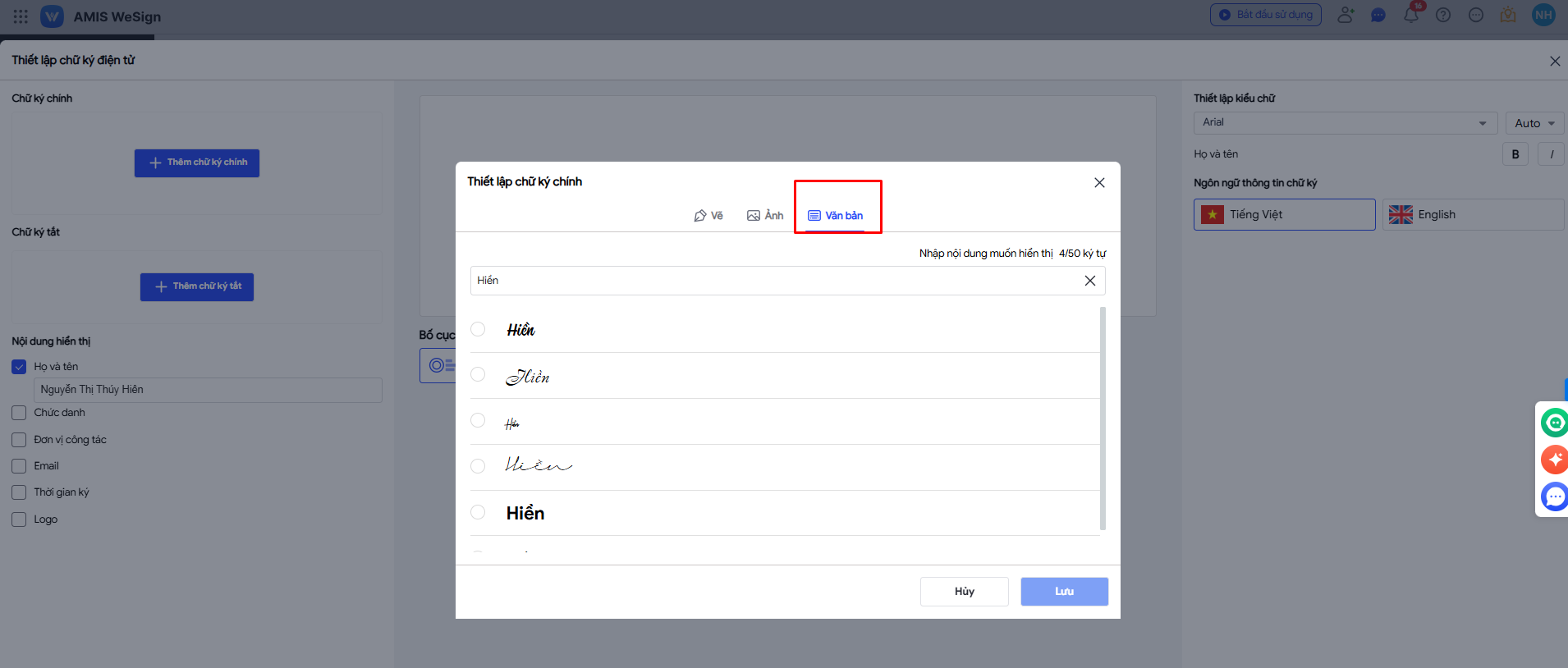Viewport: 1568px width, 668px height.
Task: Clear the Hiền text input with X
Action: (x=1090, y=281)
